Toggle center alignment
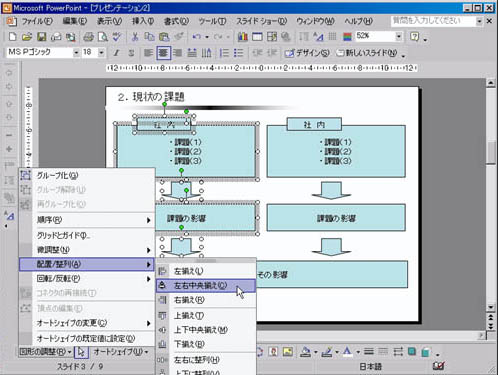Image resolution: width=498 pixels, height=375 pixels. tap(163, 53)
